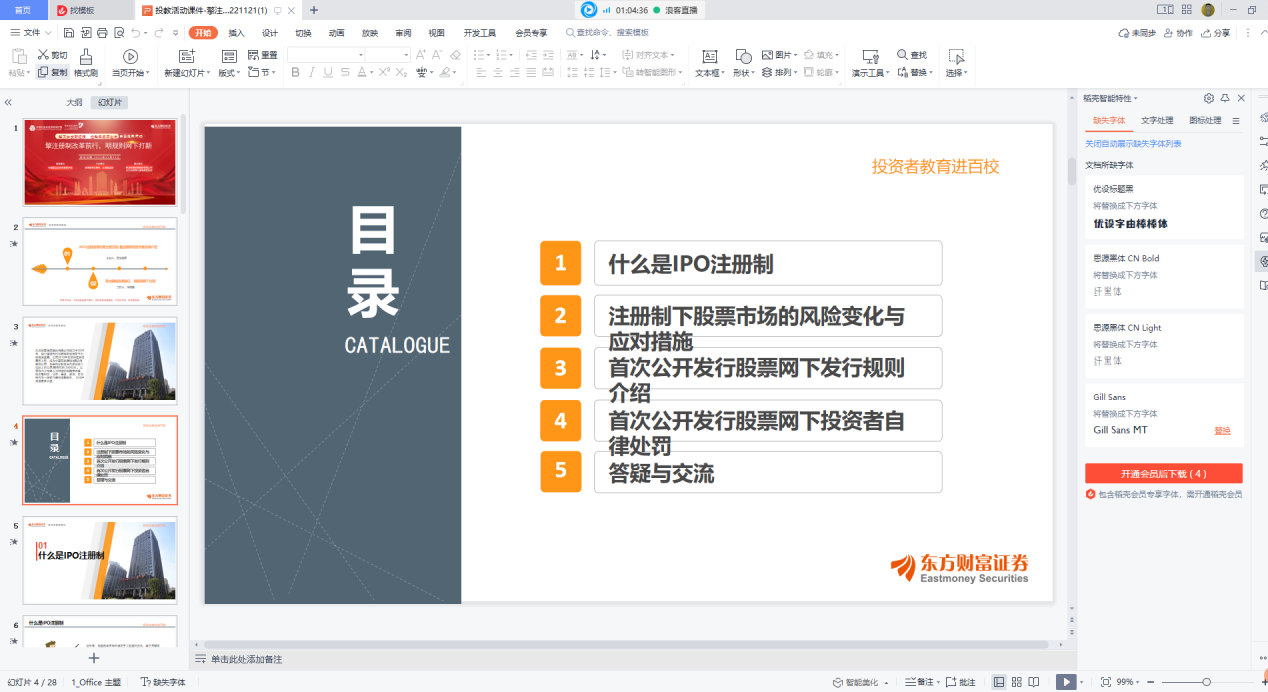Click the New Slide (新建幻灯片) icon
1268x692 pixels.
pyautogui.click(x=187, y=57)
